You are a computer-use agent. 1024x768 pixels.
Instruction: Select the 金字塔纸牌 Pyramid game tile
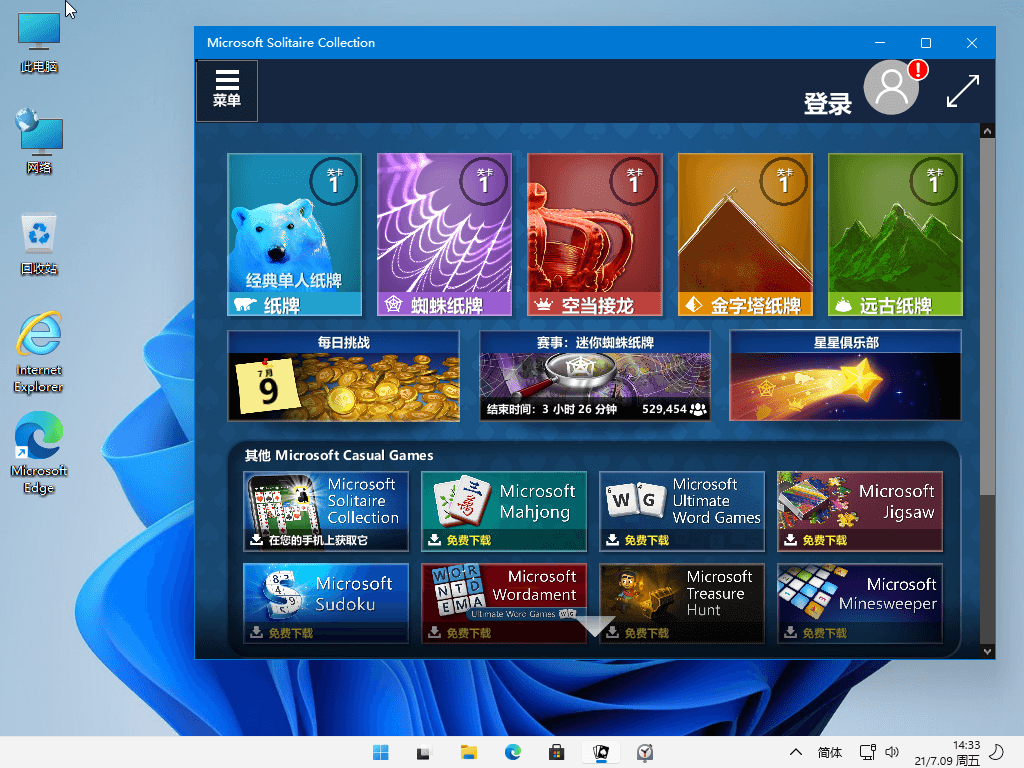tap(745, 234)
